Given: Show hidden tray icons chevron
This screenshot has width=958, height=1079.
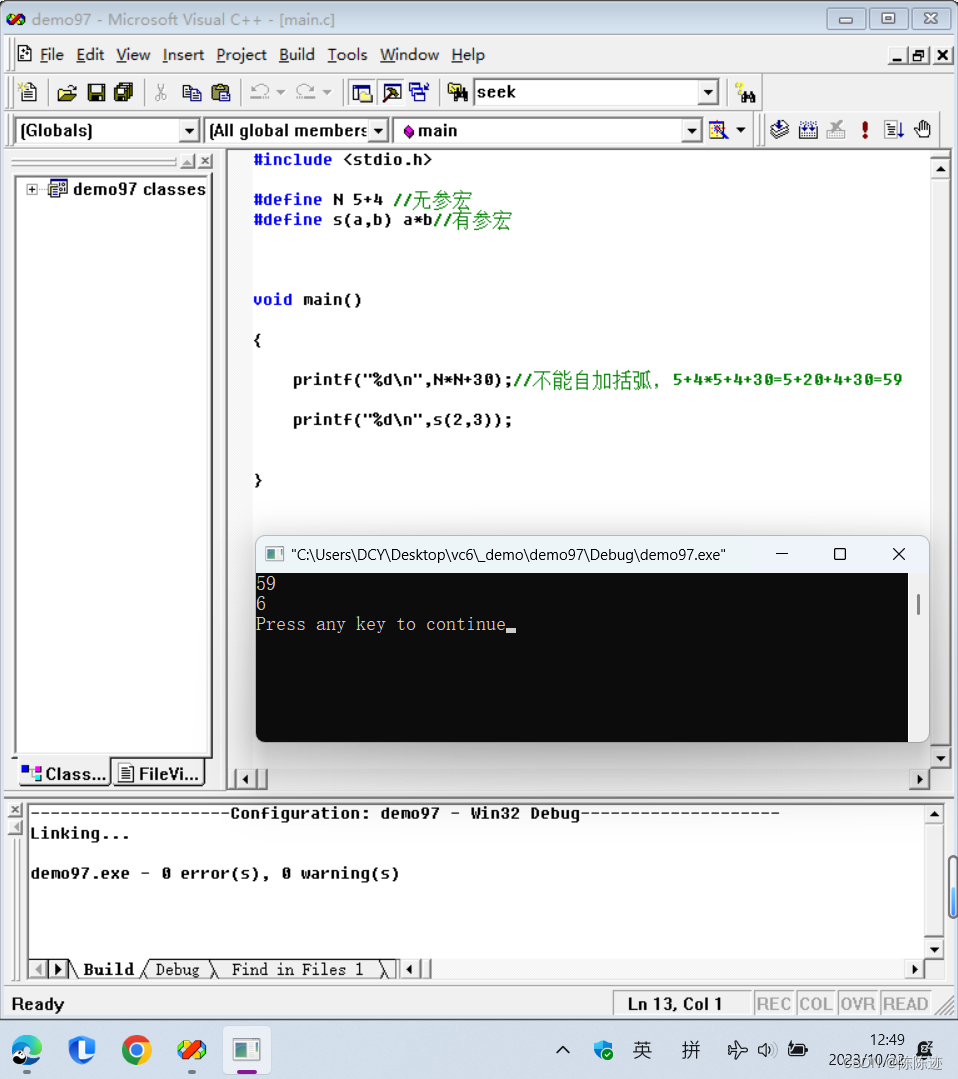Looking at the screenshot, I should pyautogui.click(x=563, y=1050).
